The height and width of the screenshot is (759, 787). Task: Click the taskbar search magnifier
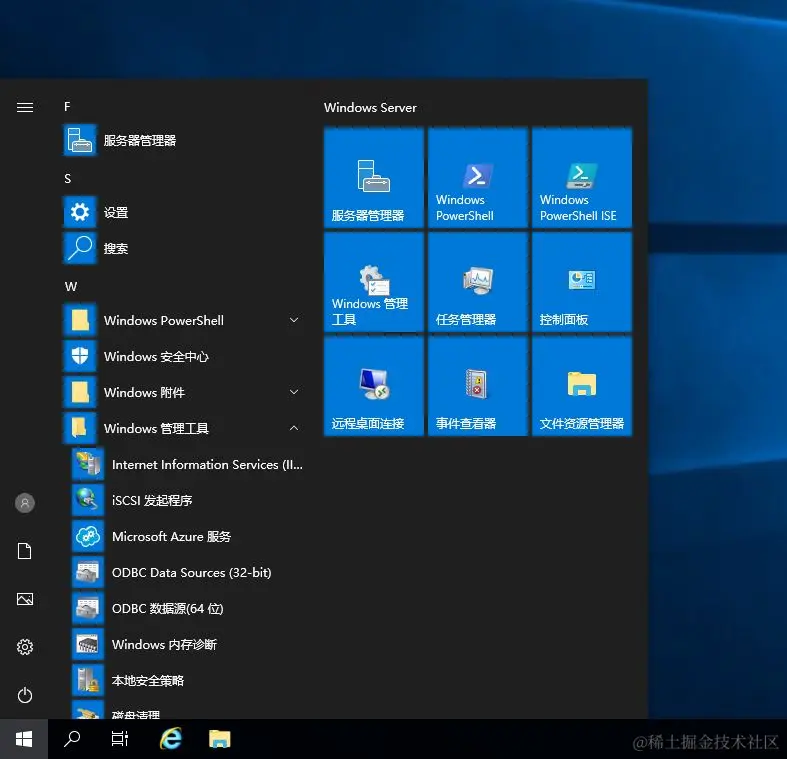point(72,739)
